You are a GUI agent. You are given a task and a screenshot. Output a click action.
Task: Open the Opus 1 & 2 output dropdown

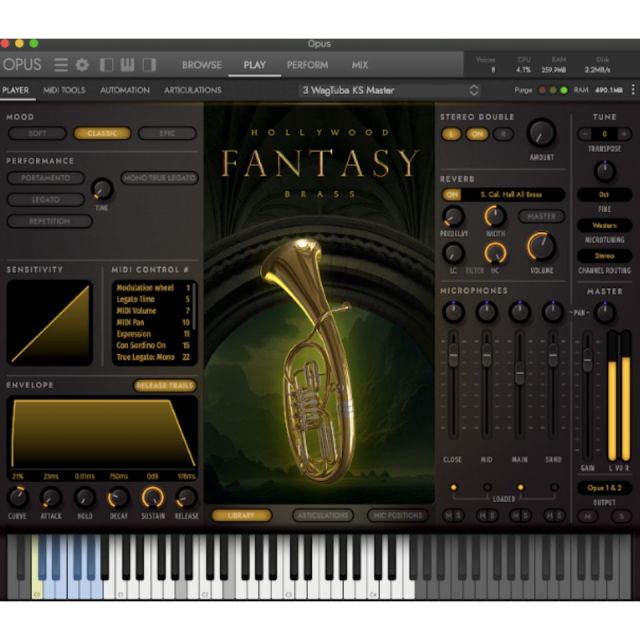604,487
